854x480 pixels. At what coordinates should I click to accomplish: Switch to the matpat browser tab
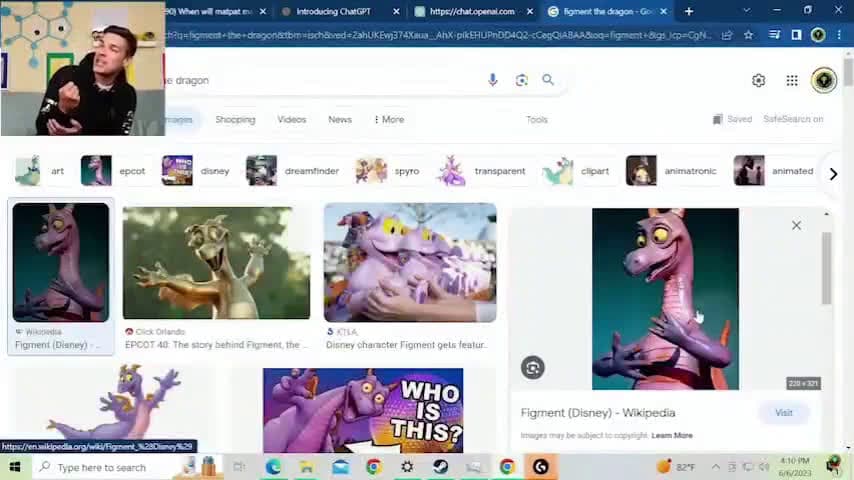[x=210, y=11]
